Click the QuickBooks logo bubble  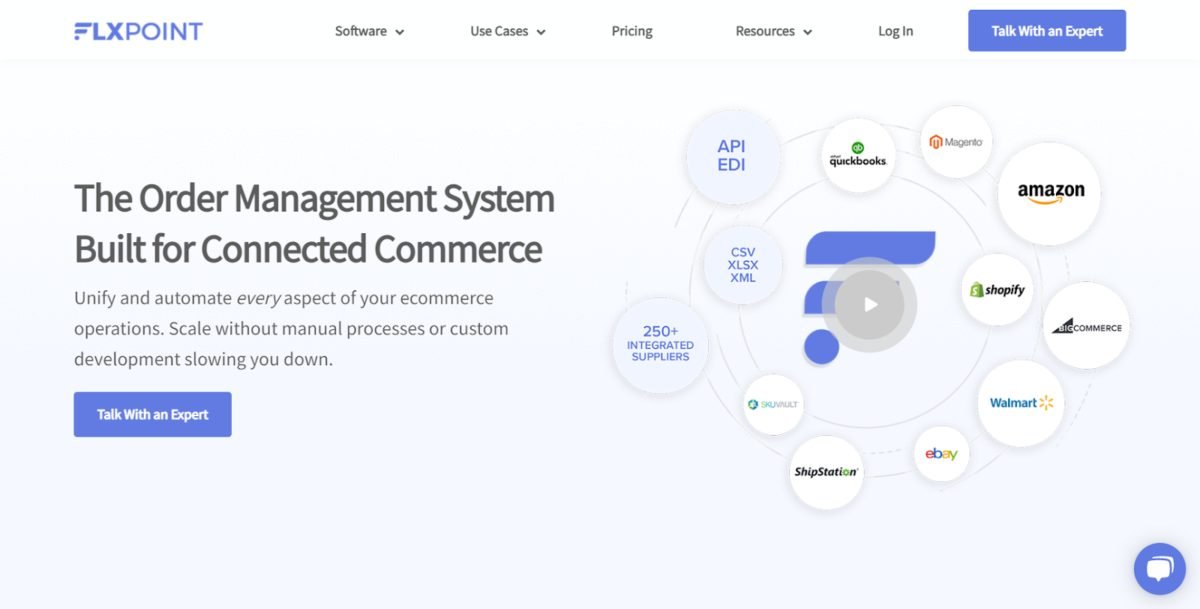click(858, 155)
